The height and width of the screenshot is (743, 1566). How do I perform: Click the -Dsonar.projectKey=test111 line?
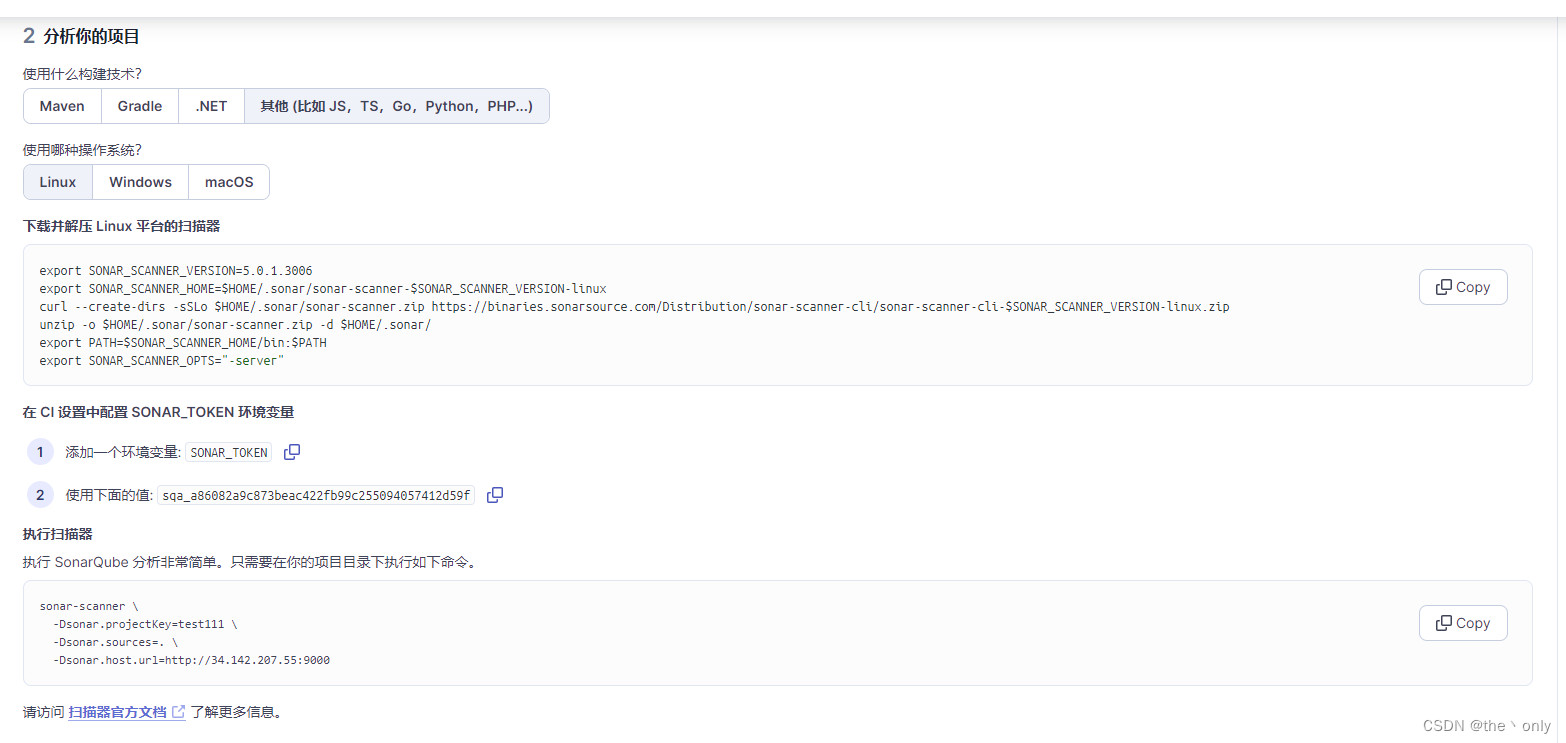tap(146, 624)
